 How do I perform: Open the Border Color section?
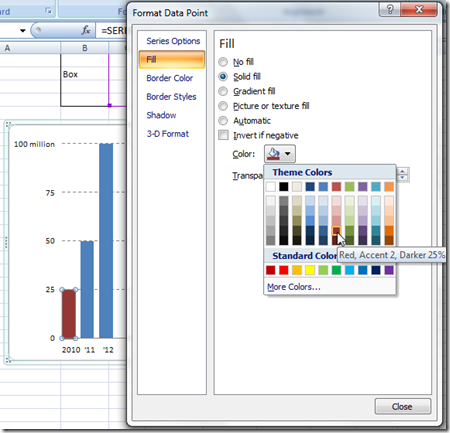[169, 78]
